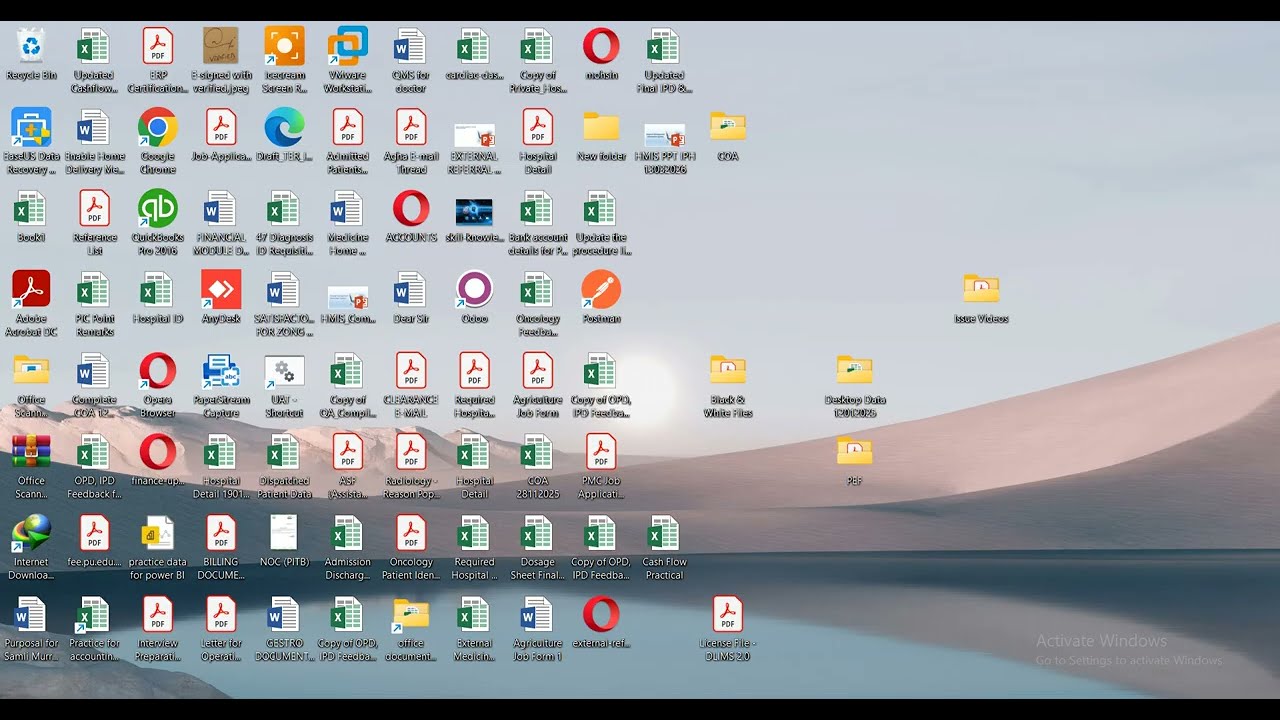Select the Agriculture Job Form PDF

coord(538,371)
